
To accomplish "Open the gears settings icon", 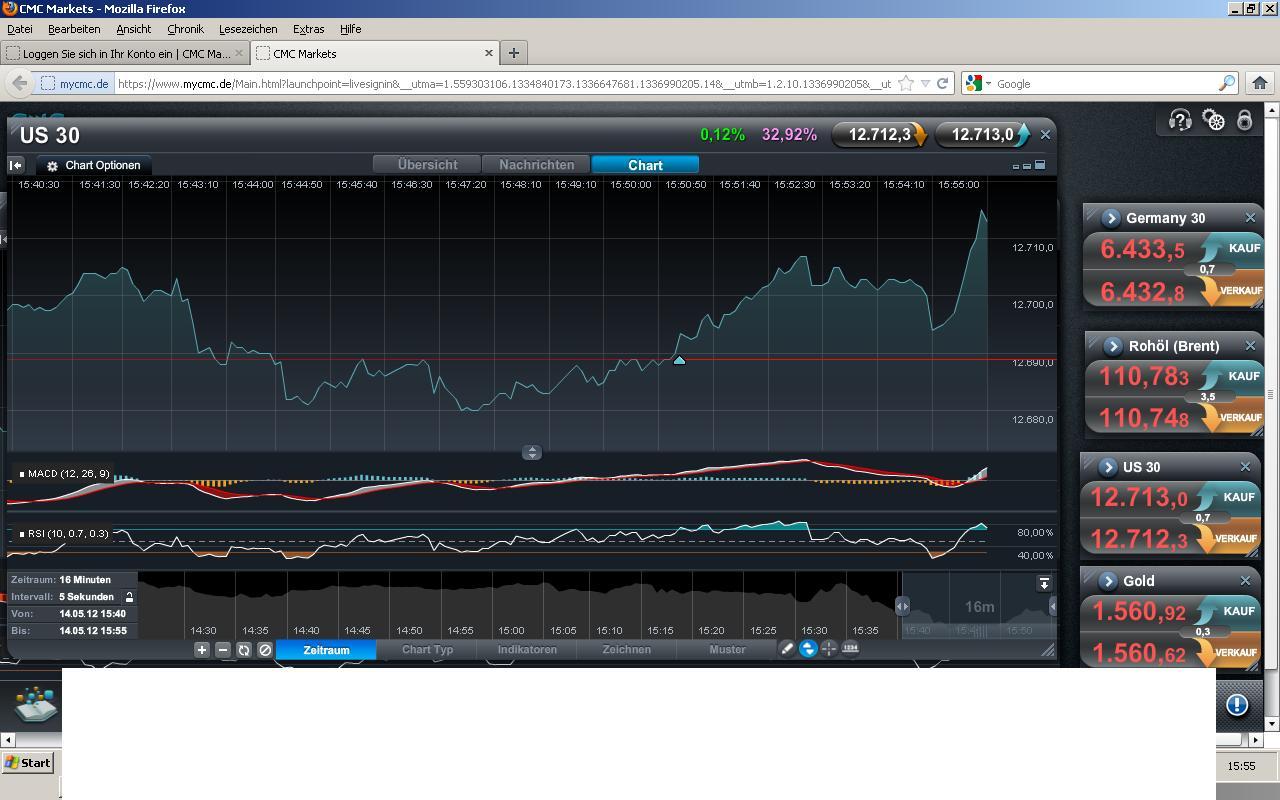I will click(1213, 121).
